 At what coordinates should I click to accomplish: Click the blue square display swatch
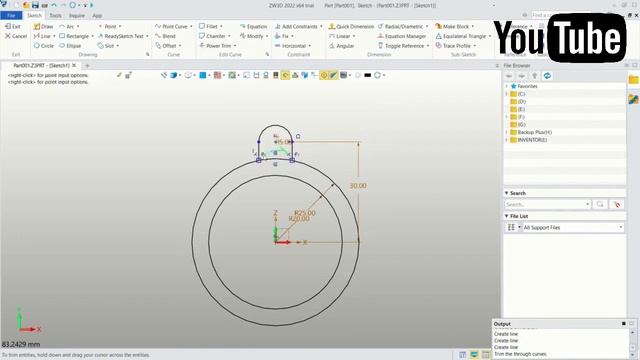coord(202,75)
